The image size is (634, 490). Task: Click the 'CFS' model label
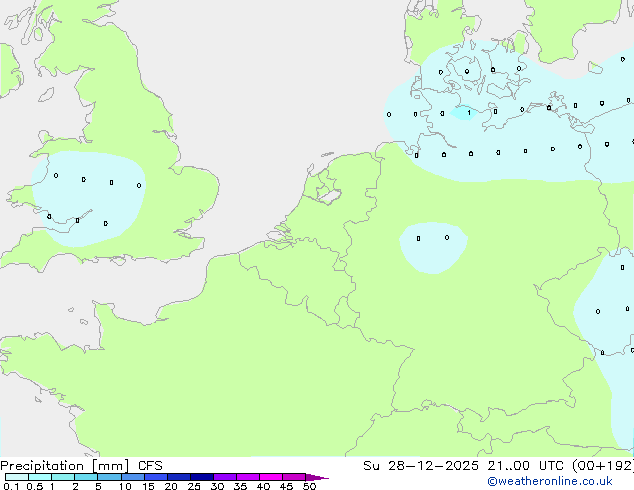(150, 466)
